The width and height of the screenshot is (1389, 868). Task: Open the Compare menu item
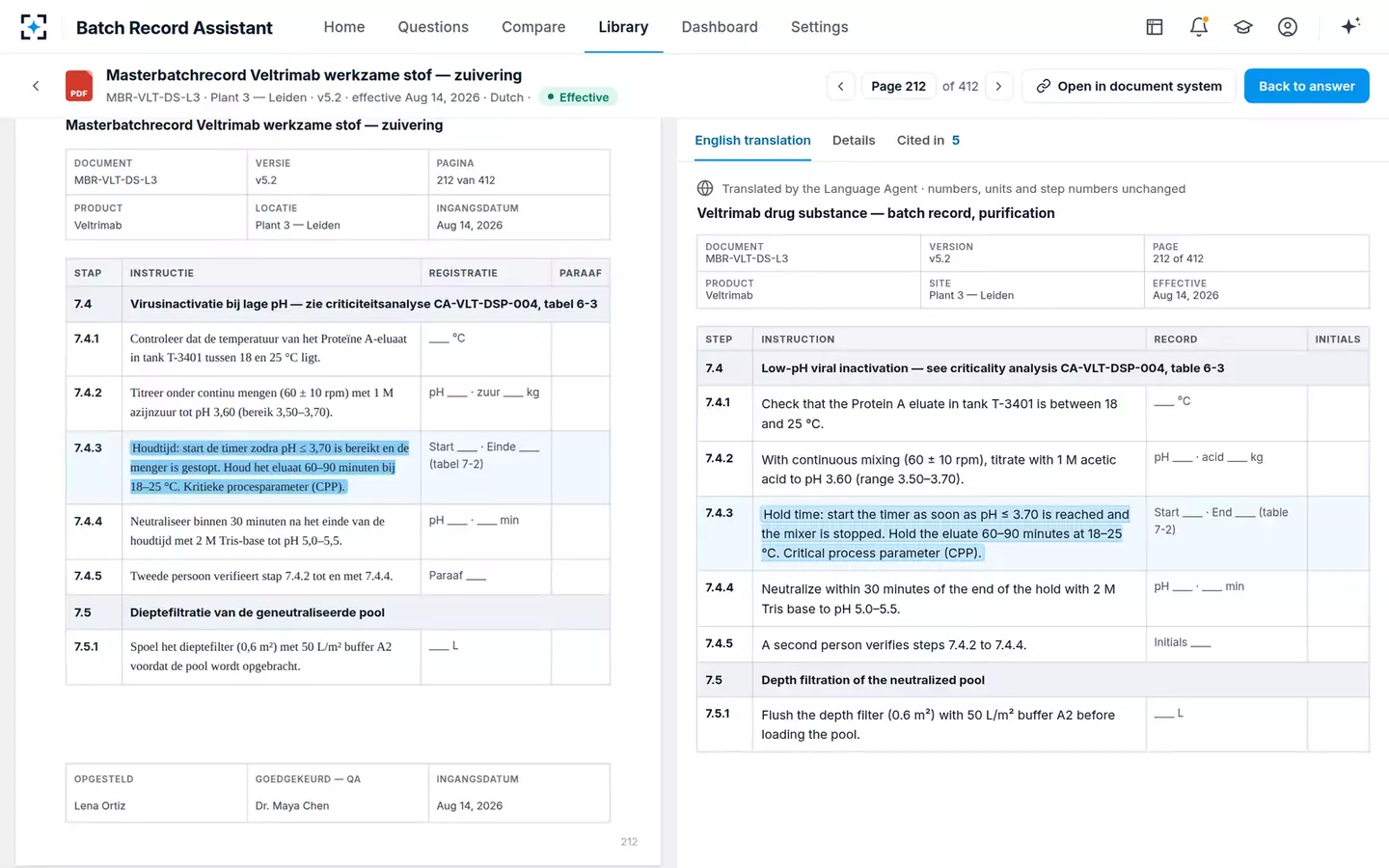tap(533, 27)
